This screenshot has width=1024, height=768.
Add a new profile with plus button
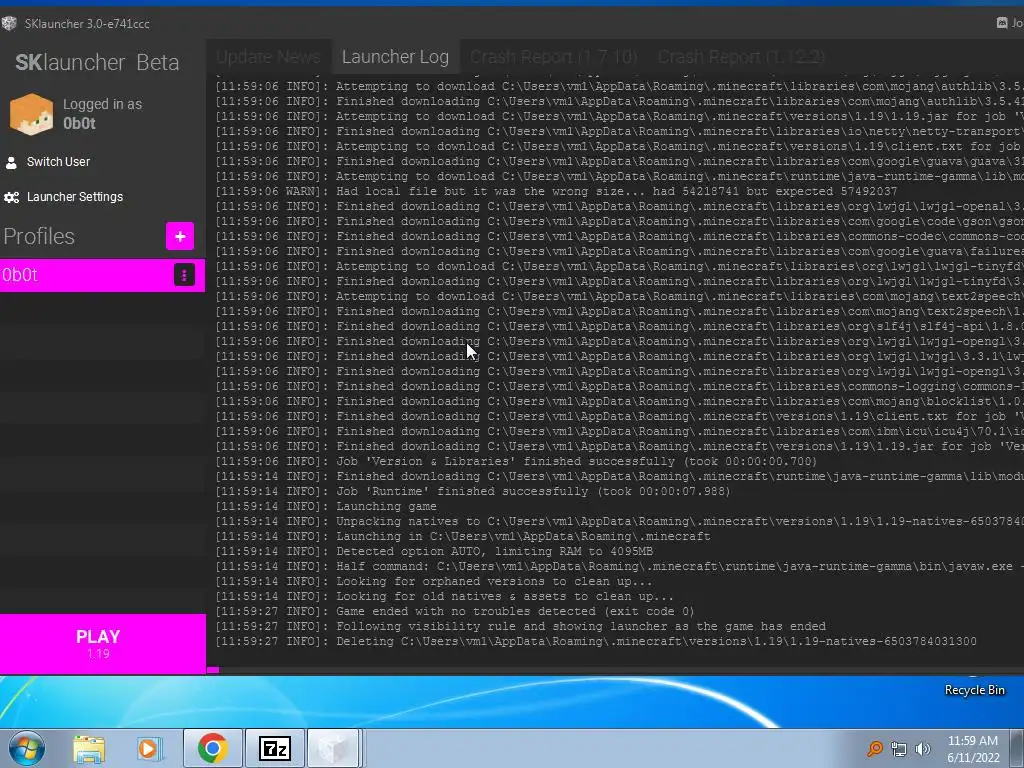point(180,236)
